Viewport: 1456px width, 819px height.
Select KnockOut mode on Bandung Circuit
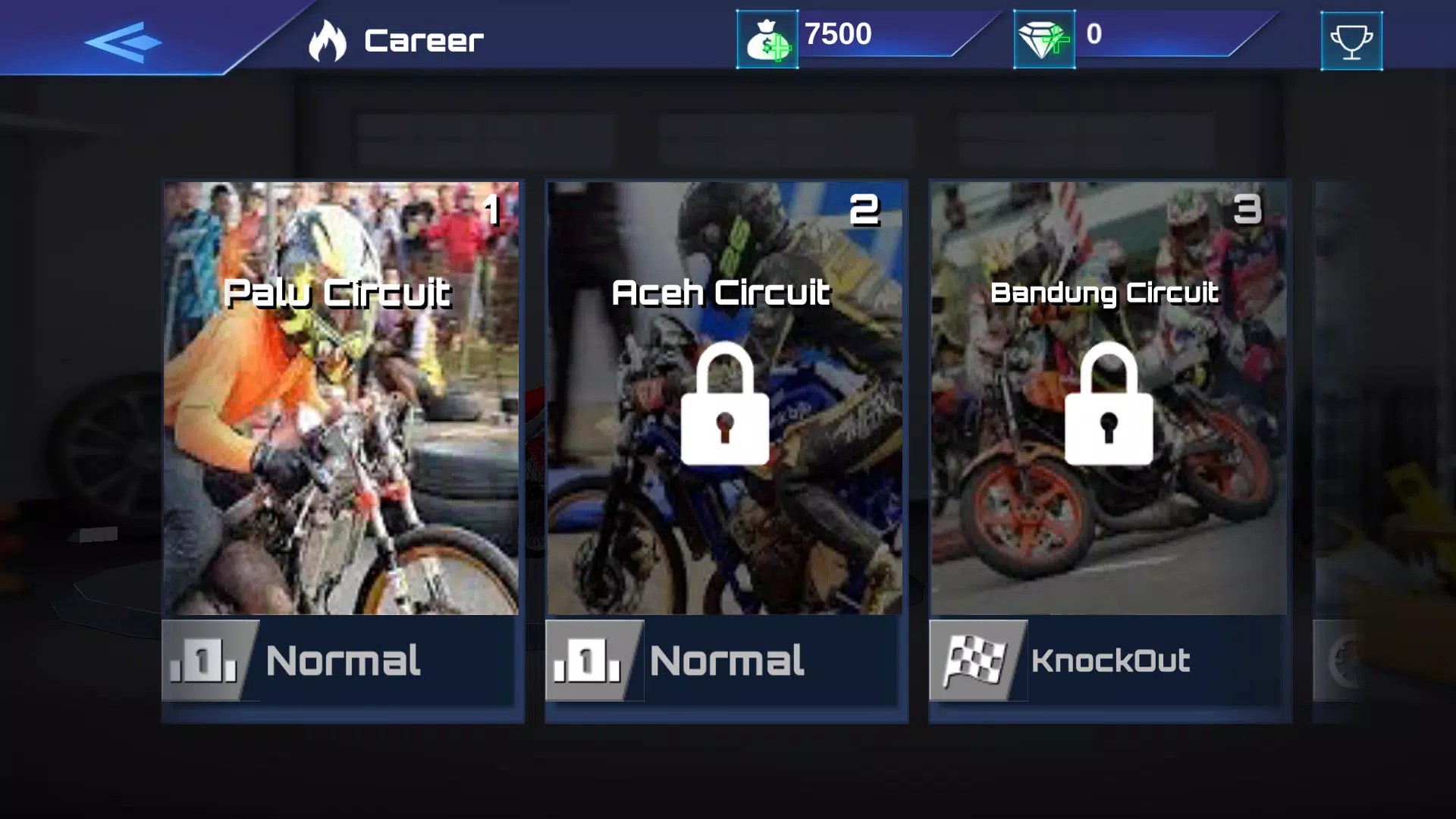click(x=1108, y=660)
